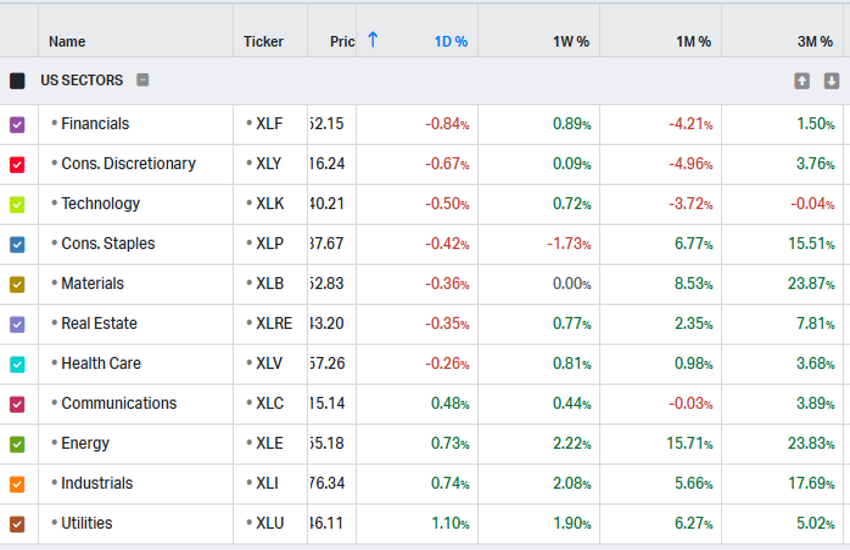
Task: Click the Ticker column header
Action: 263,42
